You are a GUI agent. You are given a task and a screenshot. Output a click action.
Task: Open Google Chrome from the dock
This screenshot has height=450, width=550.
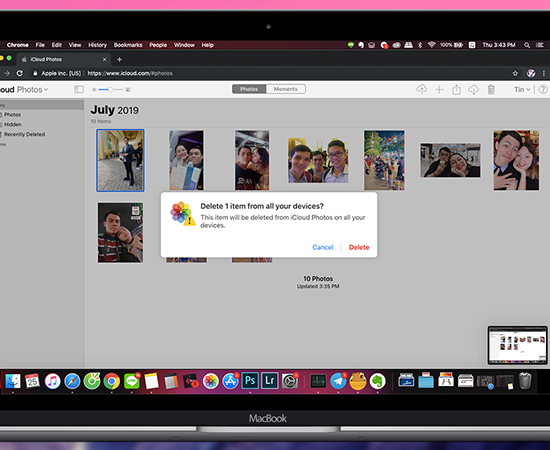pos(112,381)
